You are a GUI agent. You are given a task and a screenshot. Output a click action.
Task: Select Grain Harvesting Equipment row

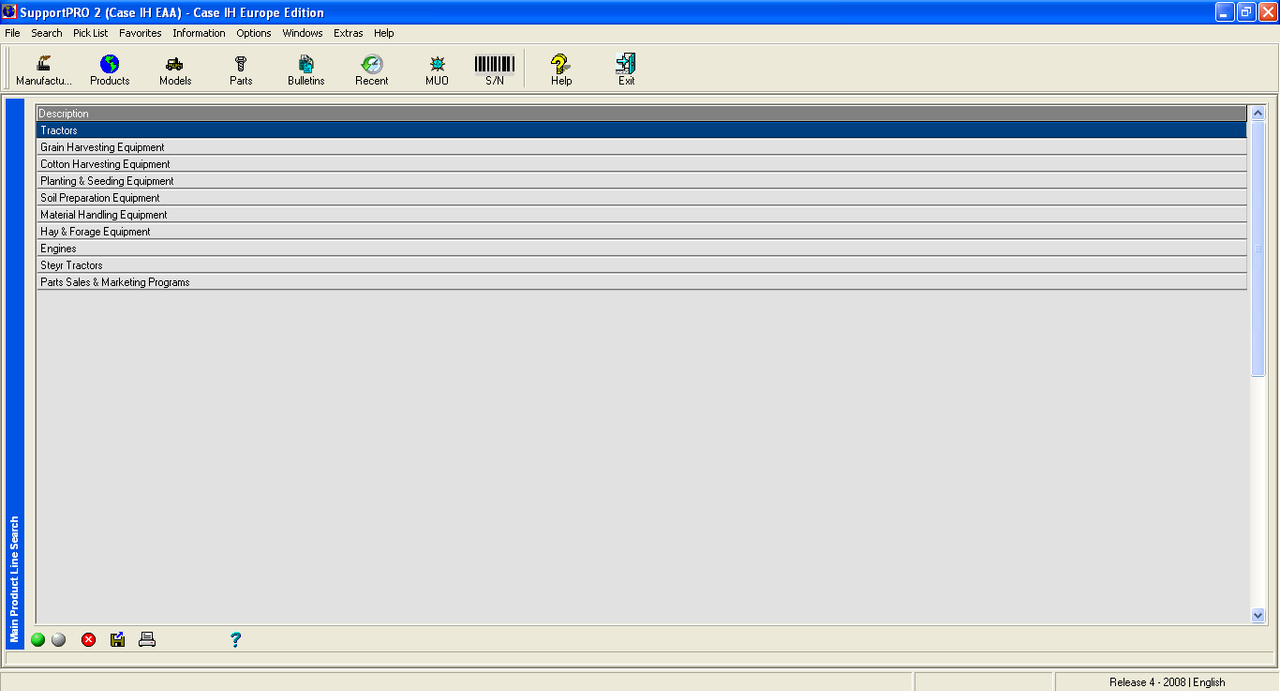point(641,147)
